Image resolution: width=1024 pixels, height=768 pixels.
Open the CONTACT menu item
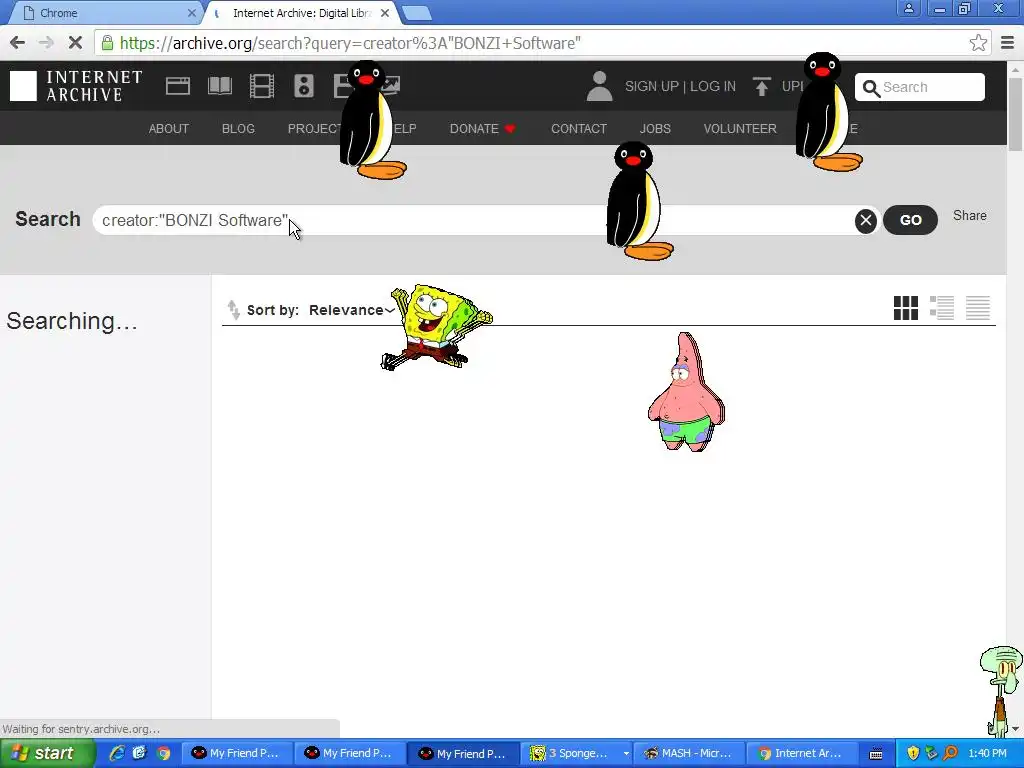579,129
